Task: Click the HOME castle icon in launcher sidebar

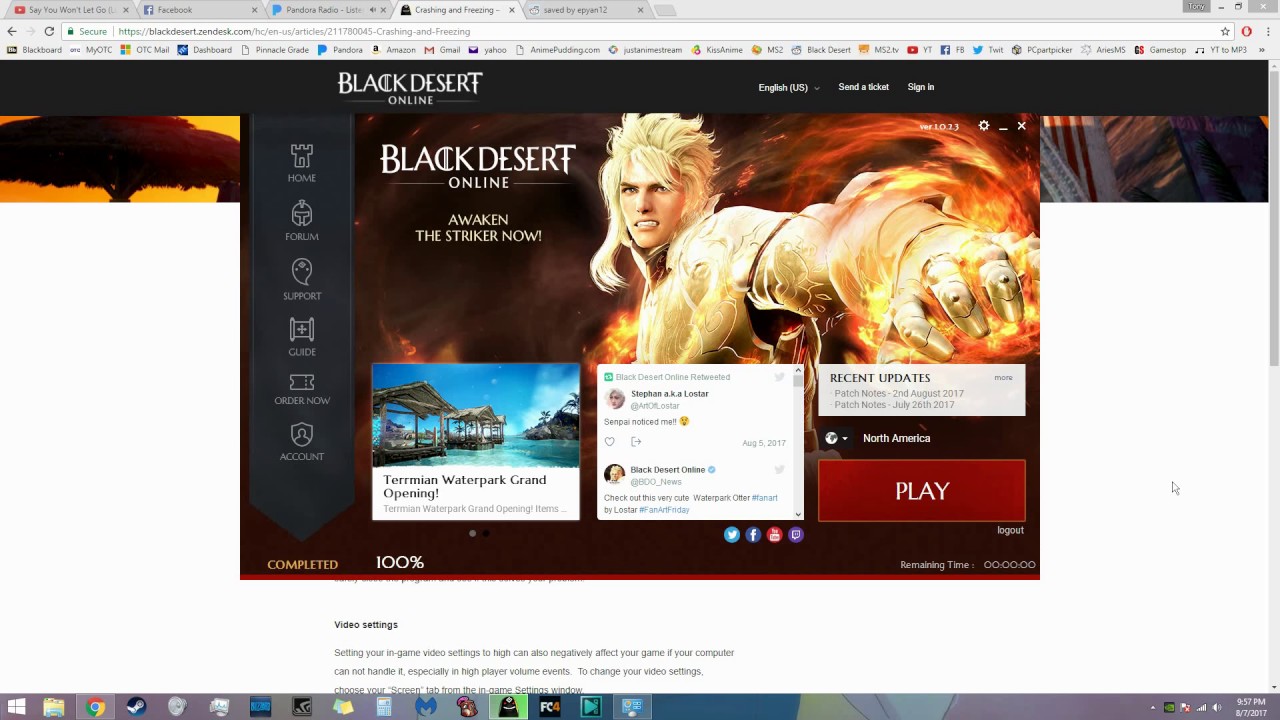Action: 301,157
